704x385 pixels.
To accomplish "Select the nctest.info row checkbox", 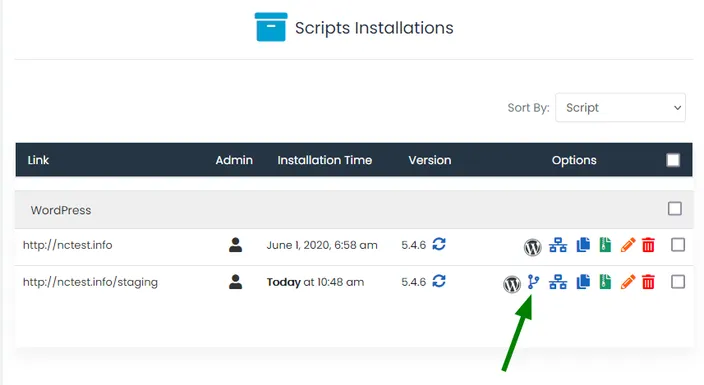I will (x=678, y=245).
